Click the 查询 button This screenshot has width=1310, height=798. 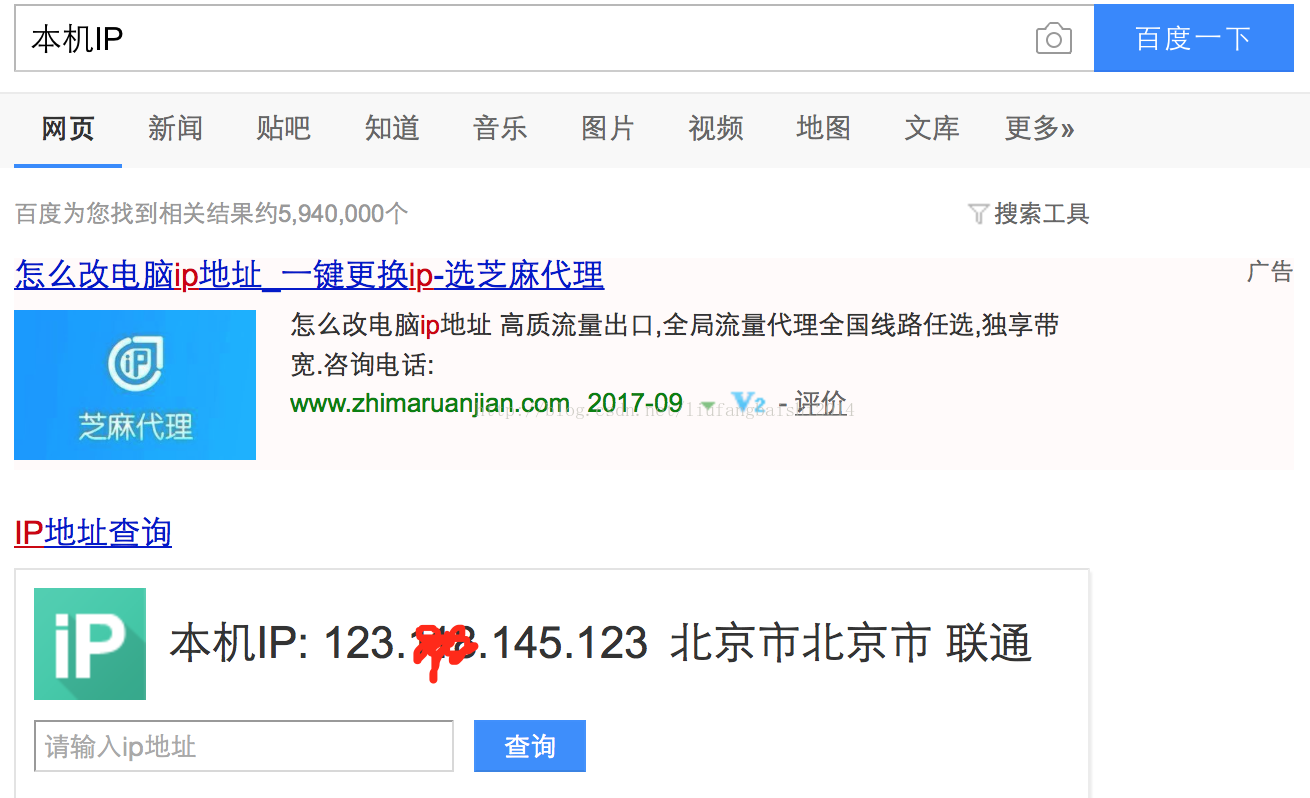point(530,746)
